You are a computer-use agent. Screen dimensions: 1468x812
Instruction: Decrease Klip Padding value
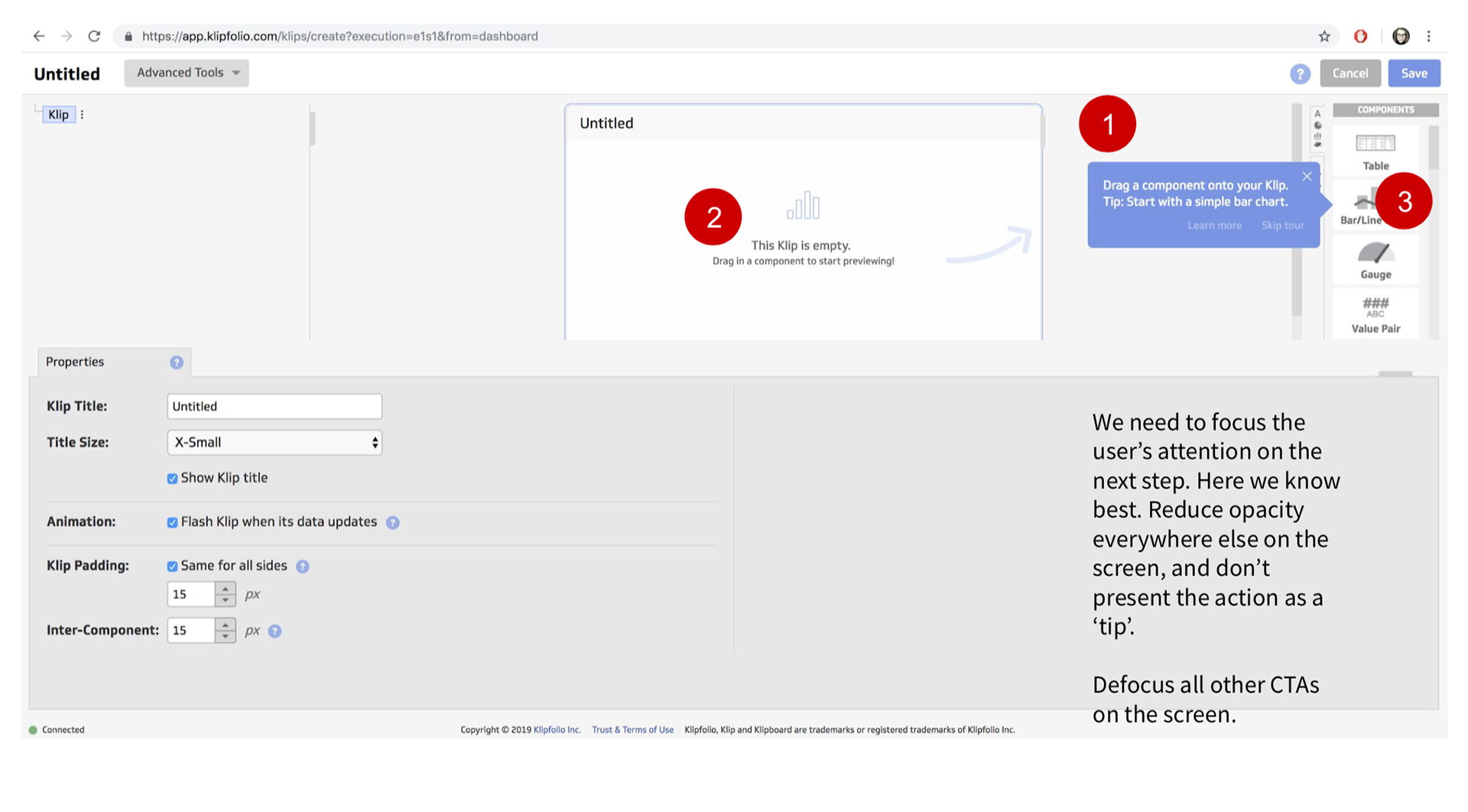tap(225, 600)
